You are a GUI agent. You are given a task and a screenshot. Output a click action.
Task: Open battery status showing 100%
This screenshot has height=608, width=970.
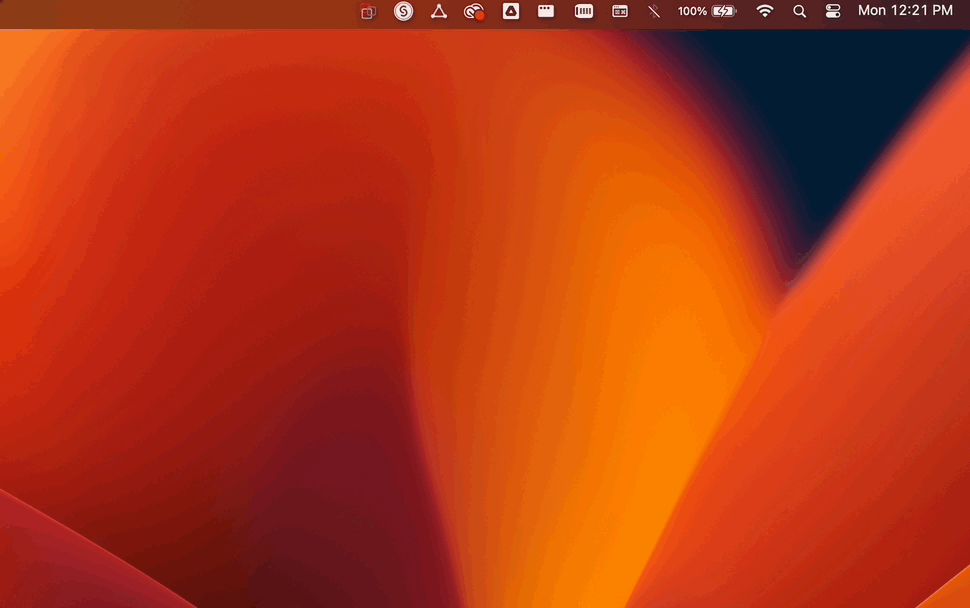point(706,11)
